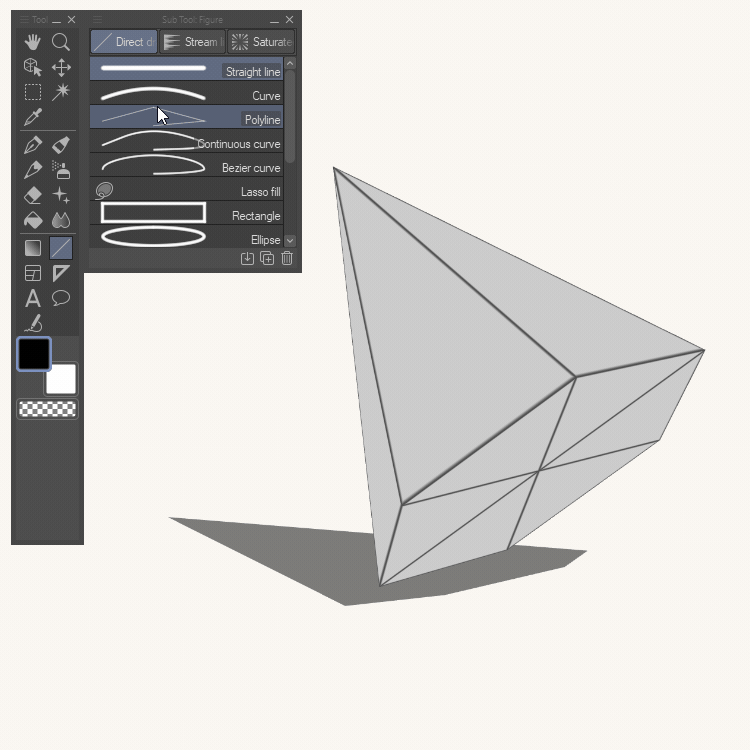Open the Tool palette menu icon
Image resolution: width=750 pixels, height=750 pixels.
tap(24, 20)
